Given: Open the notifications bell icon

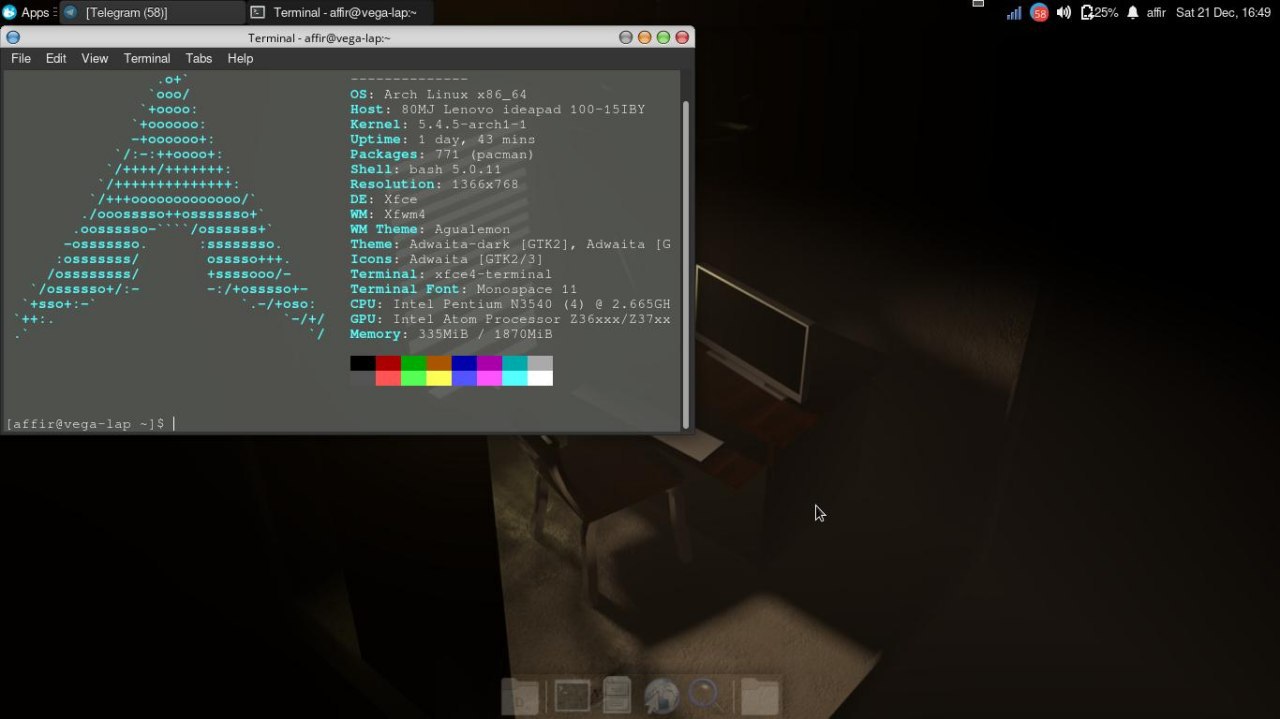Looking at the screenshot, I should [x=1133, y=13].
